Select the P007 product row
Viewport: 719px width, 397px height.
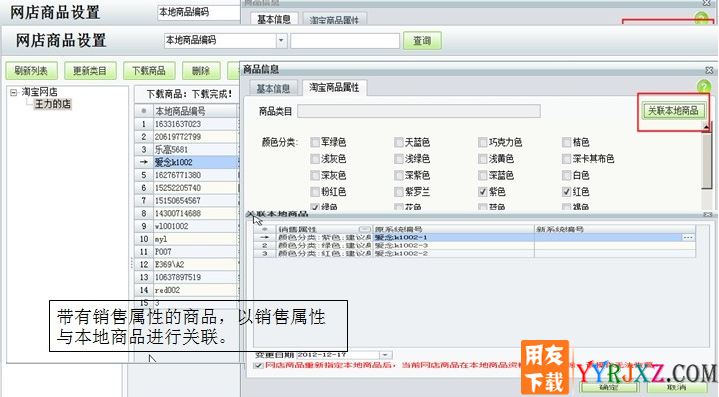click(x=186, y=252)
